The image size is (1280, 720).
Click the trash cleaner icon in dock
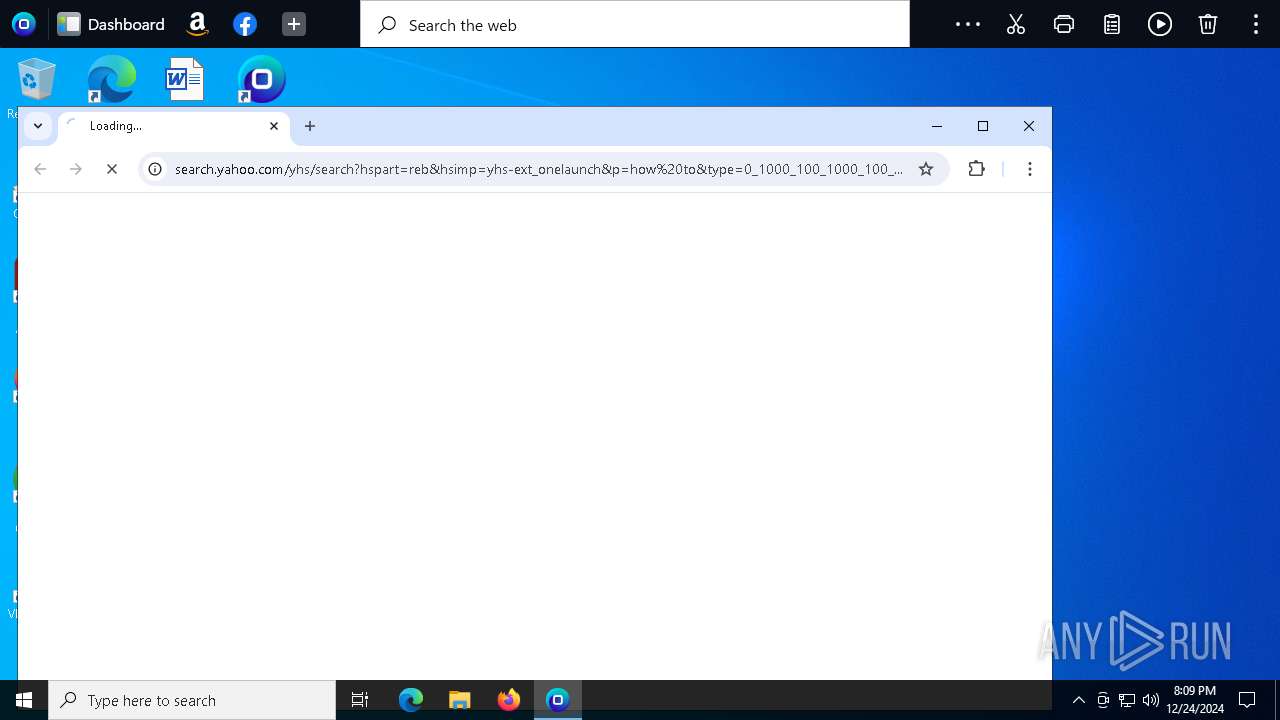[x=1208, y=24]
